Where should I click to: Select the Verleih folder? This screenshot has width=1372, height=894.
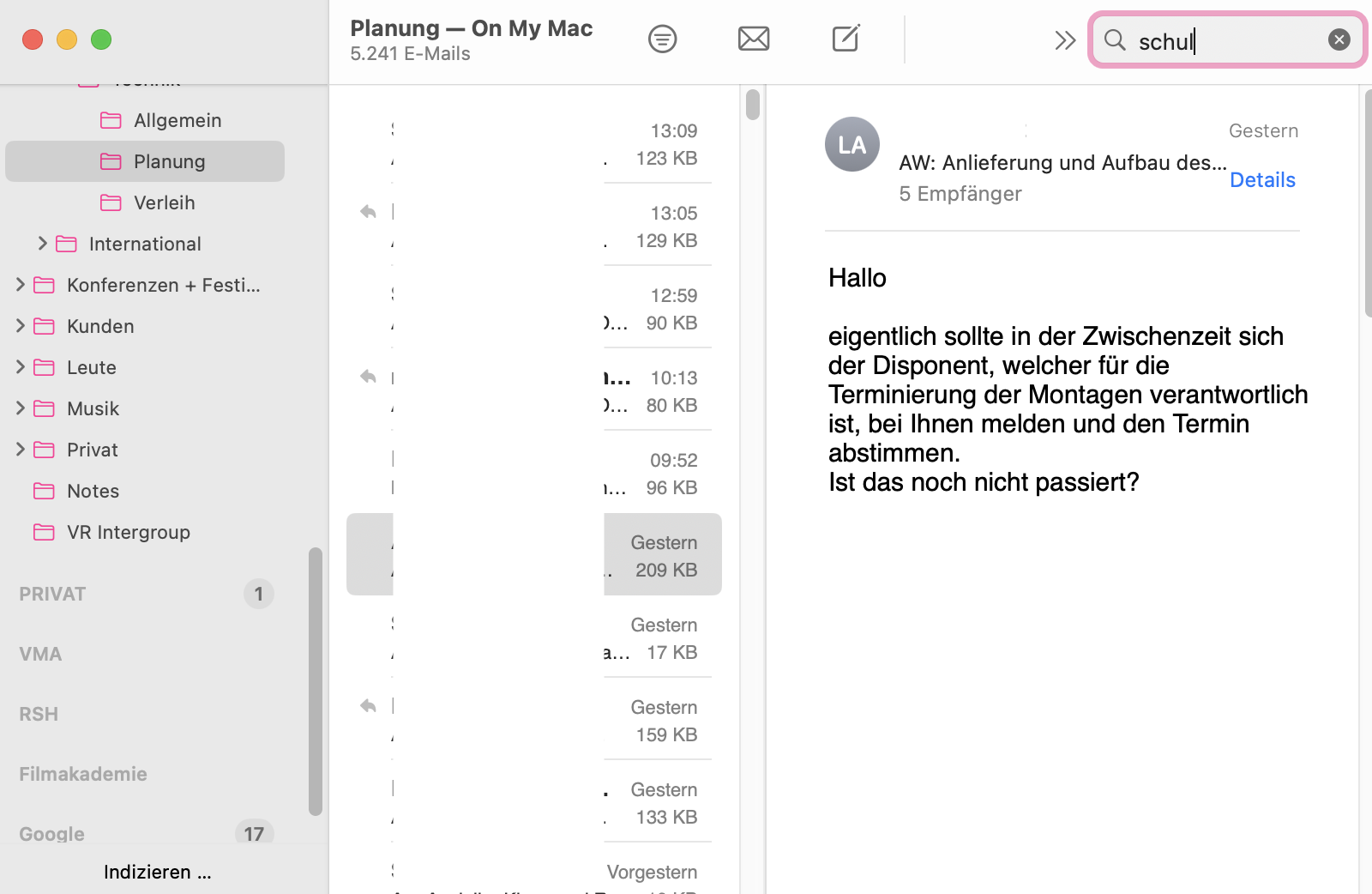click(164, 202)
